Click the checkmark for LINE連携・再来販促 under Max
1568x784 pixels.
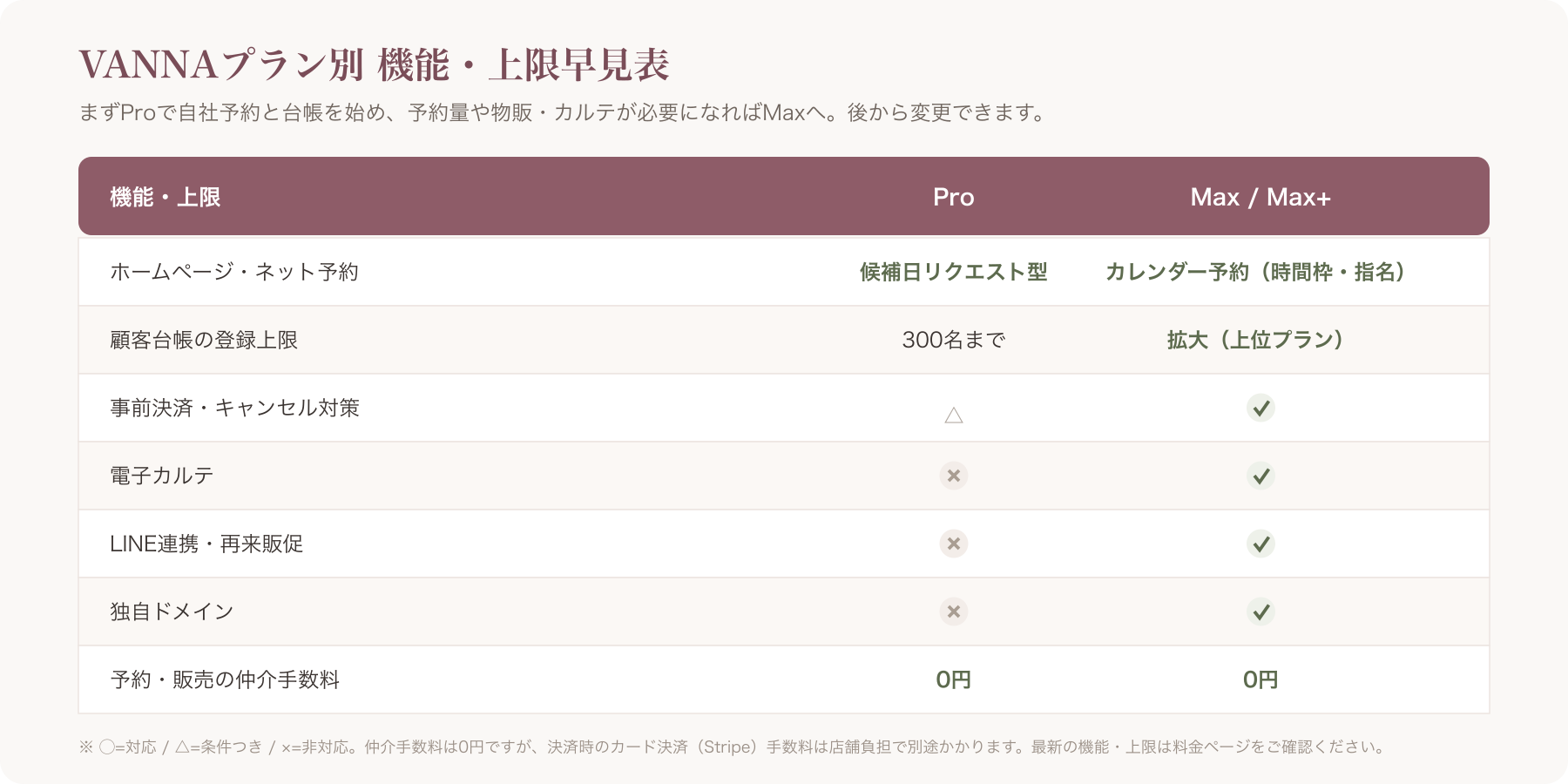click(x=1260, y=544)
